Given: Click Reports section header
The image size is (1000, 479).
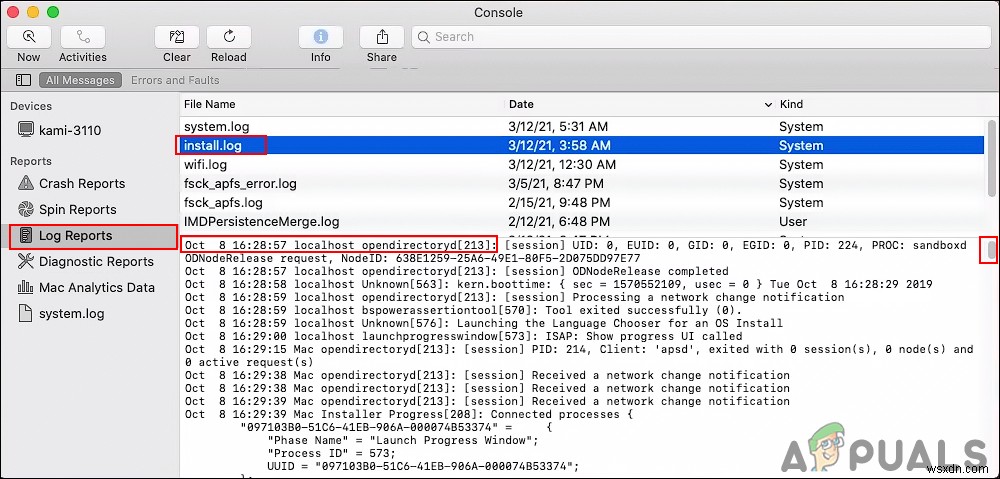Looking at the screenshot, I should [x=31, y=161].
